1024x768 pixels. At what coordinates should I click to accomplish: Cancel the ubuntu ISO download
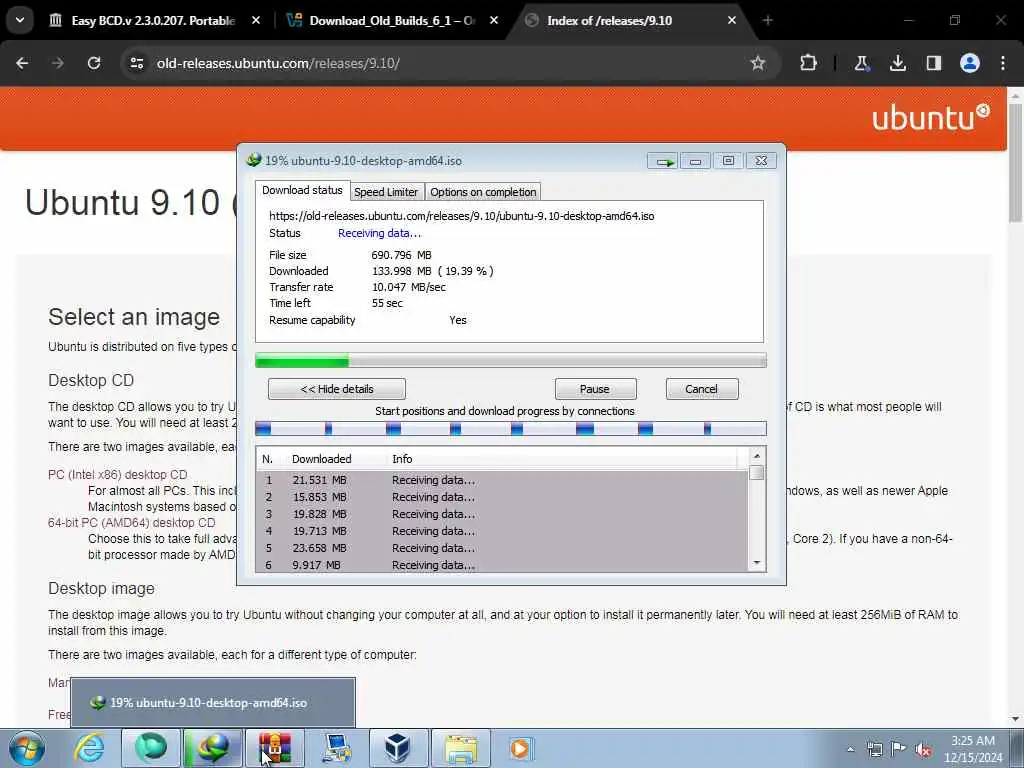click(x=702, y=389)
